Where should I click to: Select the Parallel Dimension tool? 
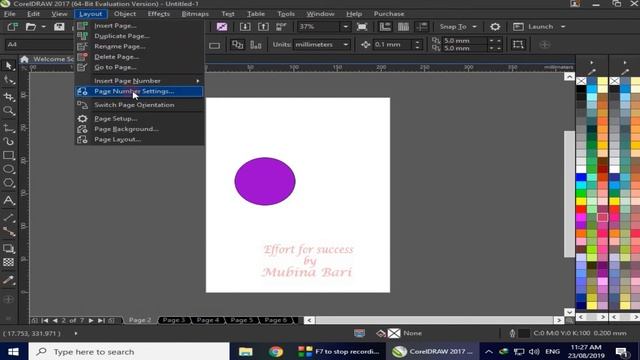coord(9,218)
